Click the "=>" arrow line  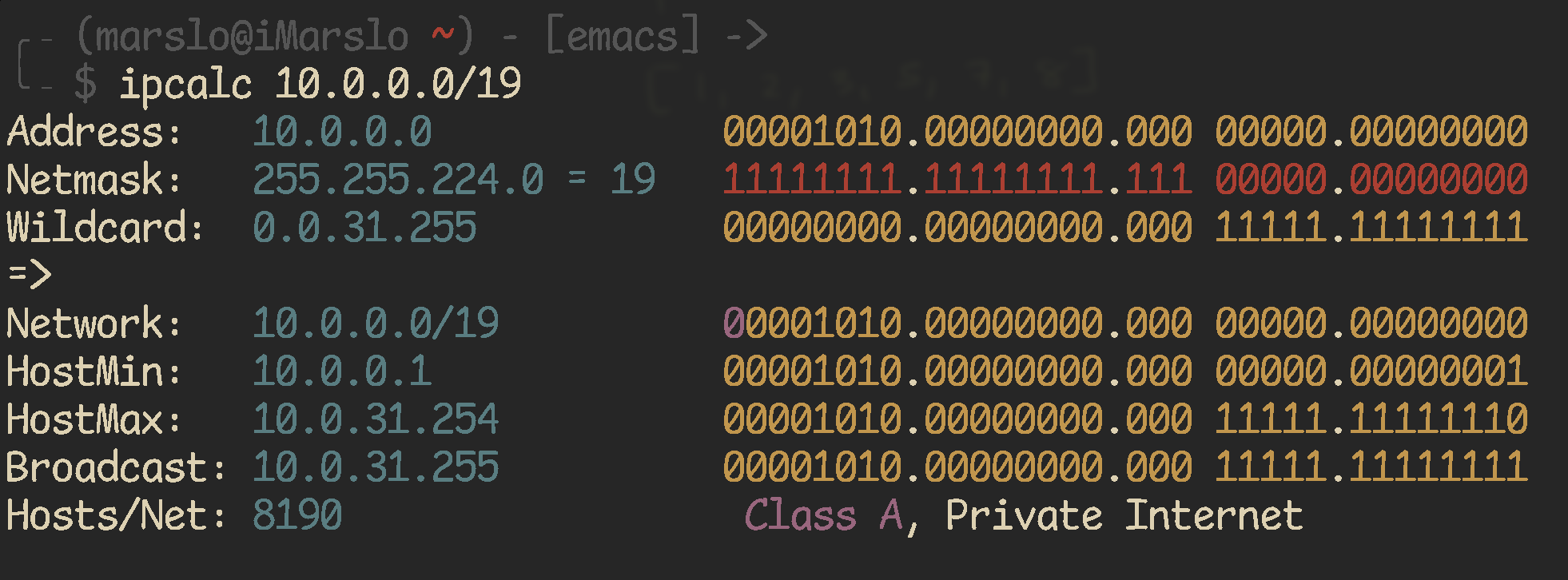point(30,274)
